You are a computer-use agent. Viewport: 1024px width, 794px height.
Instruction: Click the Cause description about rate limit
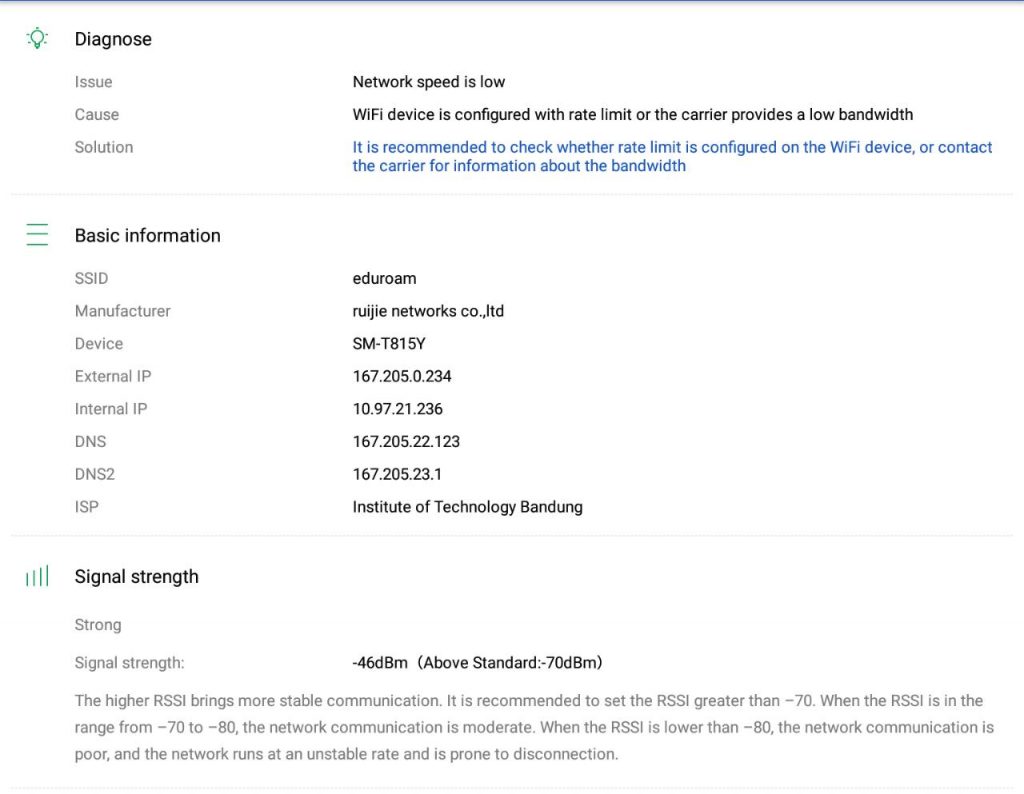tap(632, 114)
